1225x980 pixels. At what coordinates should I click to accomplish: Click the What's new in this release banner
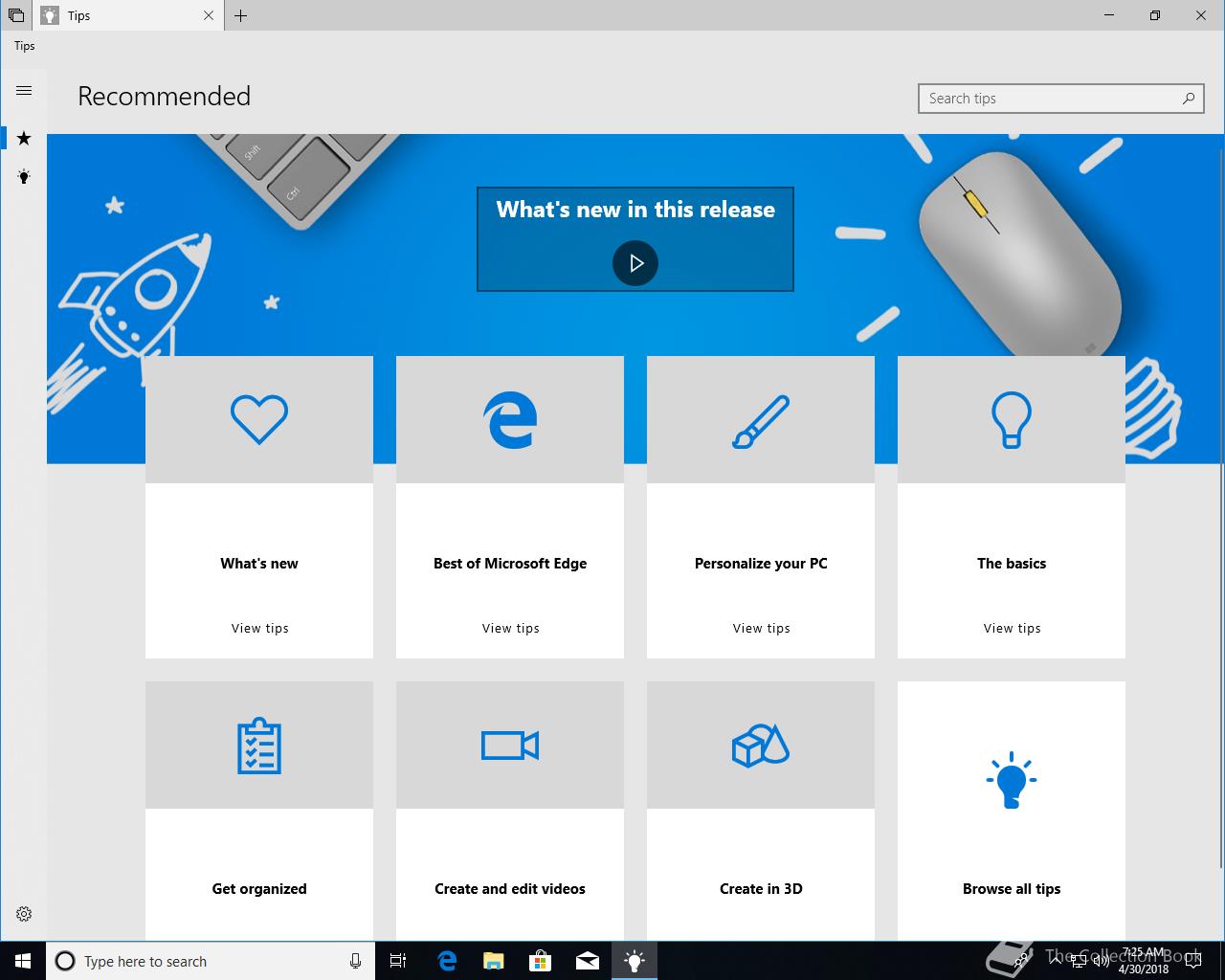tap(635, 238)
